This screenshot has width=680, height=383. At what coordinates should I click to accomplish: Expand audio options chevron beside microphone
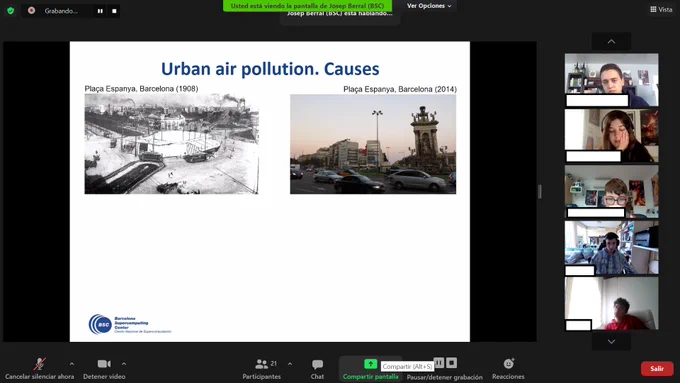(x=72, y=363)
